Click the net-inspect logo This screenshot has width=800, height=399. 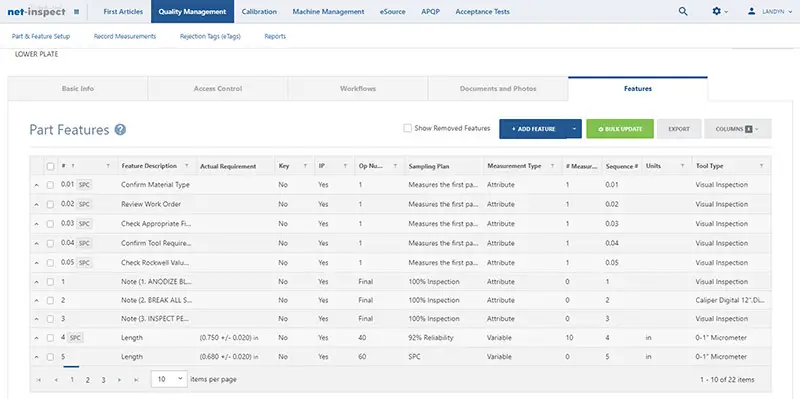pos(36,11)
